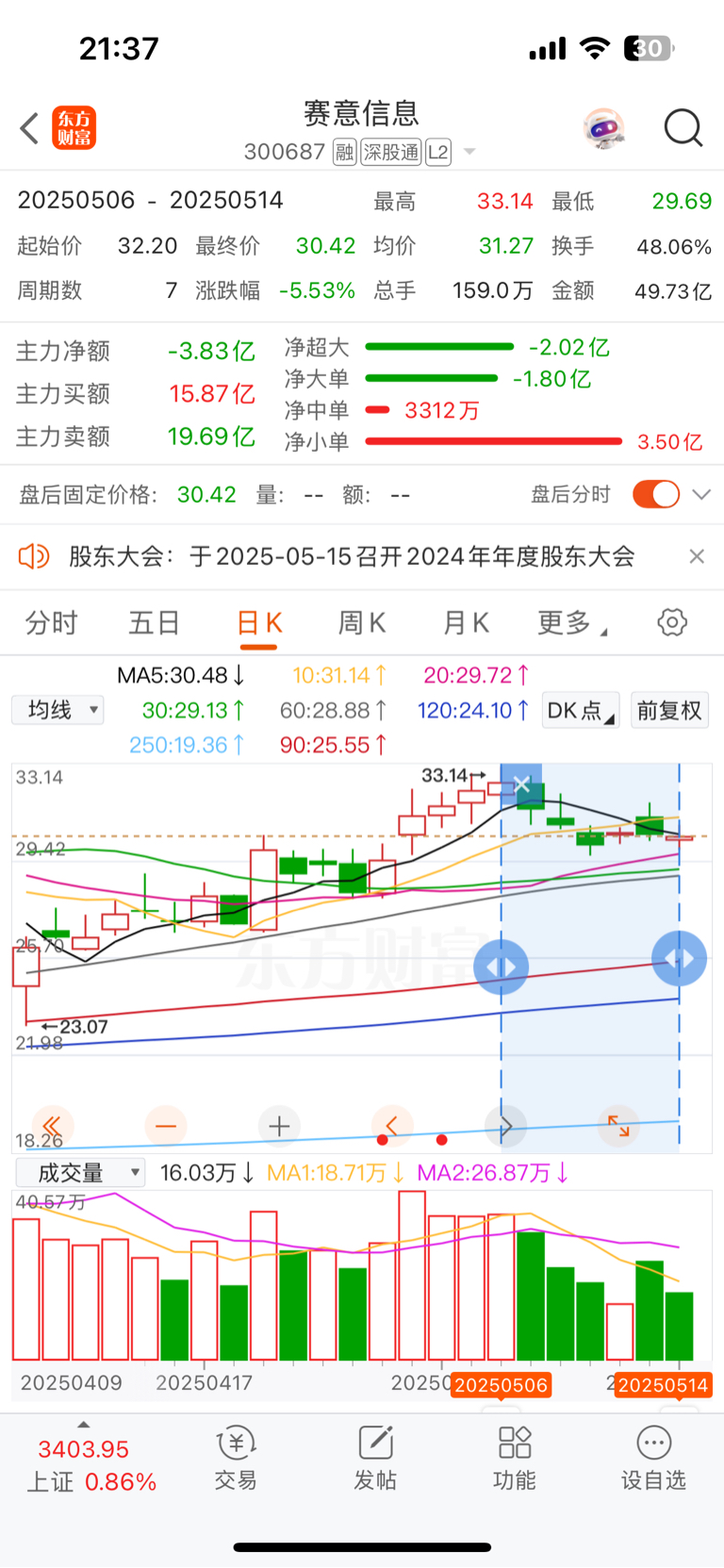
Task: Switch to the 五日 tab
Action: coord(154,622)
